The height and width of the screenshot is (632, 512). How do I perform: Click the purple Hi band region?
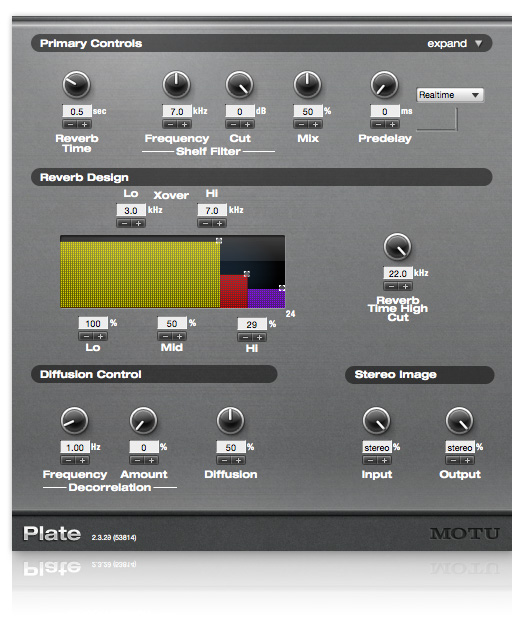266,298
